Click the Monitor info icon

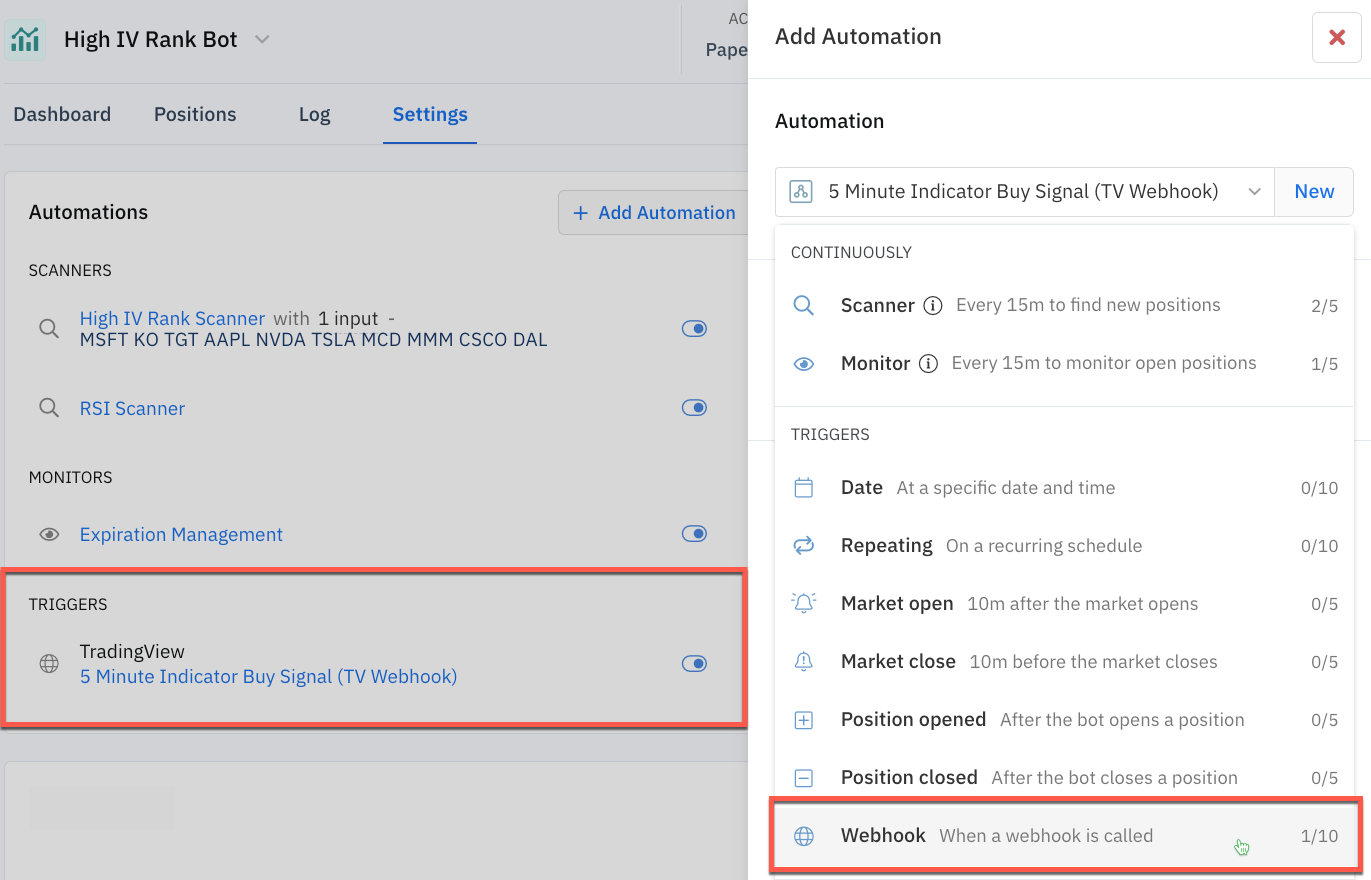pyautogui.click(x=928, y=364)
